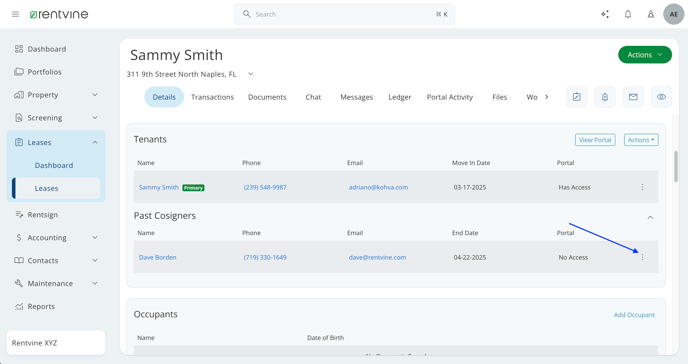Switch to the Transactions tab

pos(212,97)
